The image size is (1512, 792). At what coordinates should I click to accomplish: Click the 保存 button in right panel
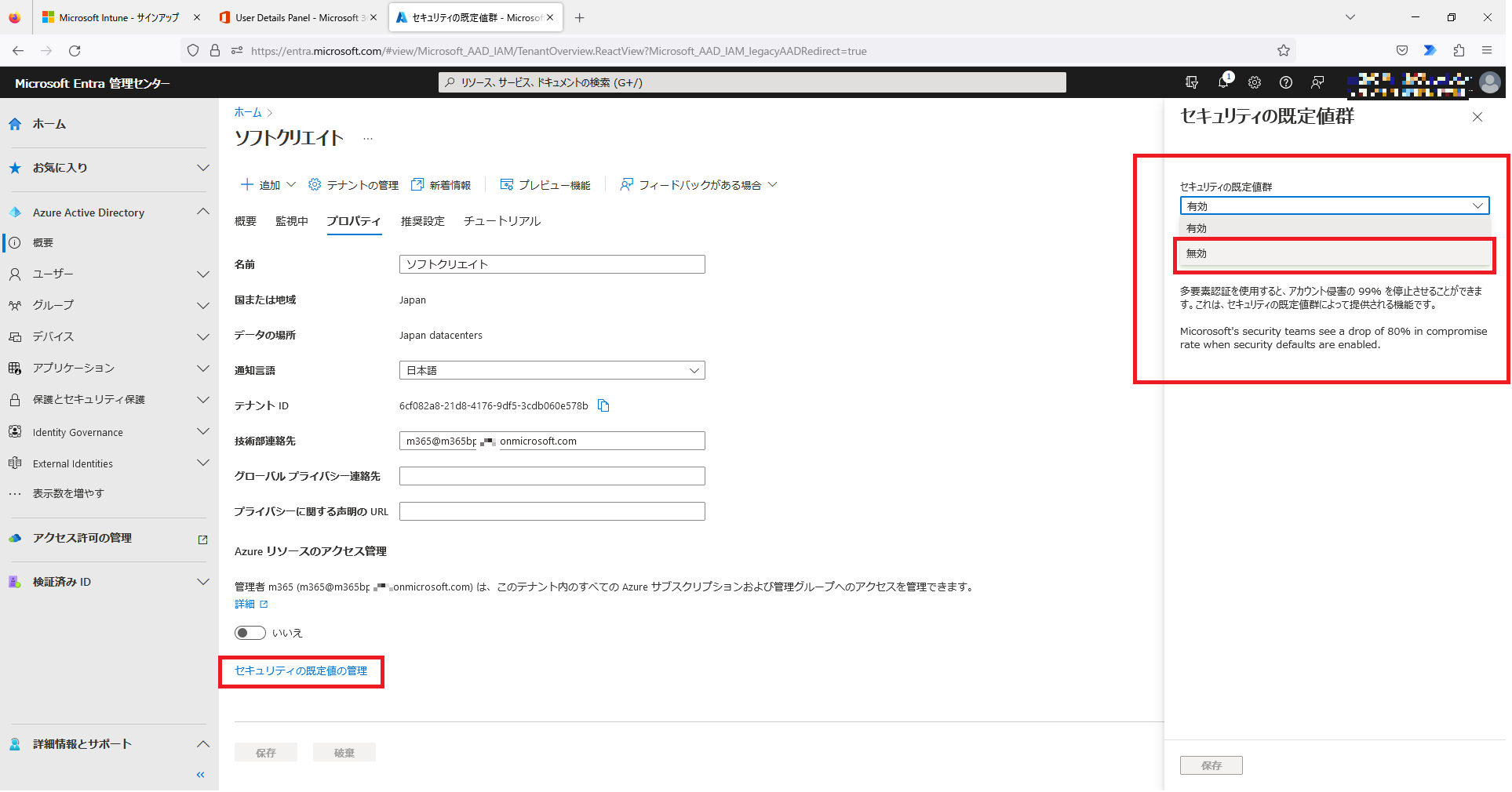pyautogui.click(x=1211, y=765)
